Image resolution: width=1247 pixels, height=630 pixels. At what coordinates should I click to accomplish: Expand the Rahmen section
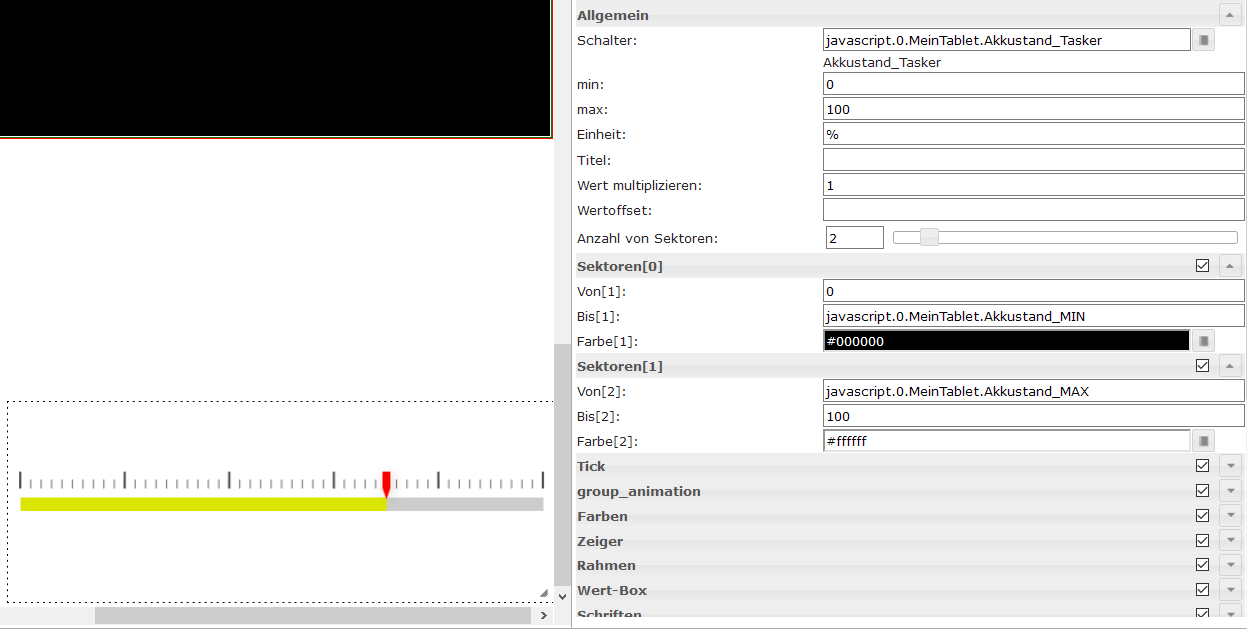(1230, 565)
